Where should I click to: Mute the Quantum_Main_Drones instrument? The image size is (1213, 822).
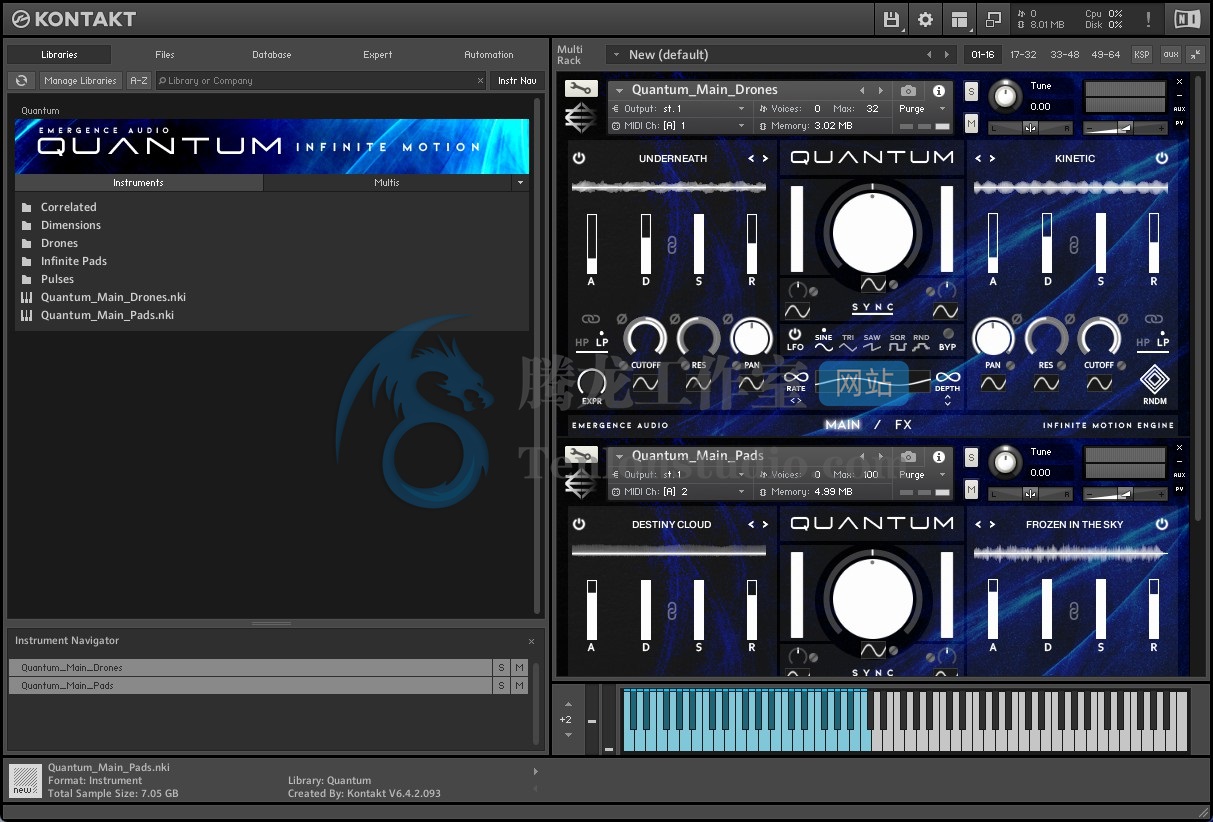(971, 123)
